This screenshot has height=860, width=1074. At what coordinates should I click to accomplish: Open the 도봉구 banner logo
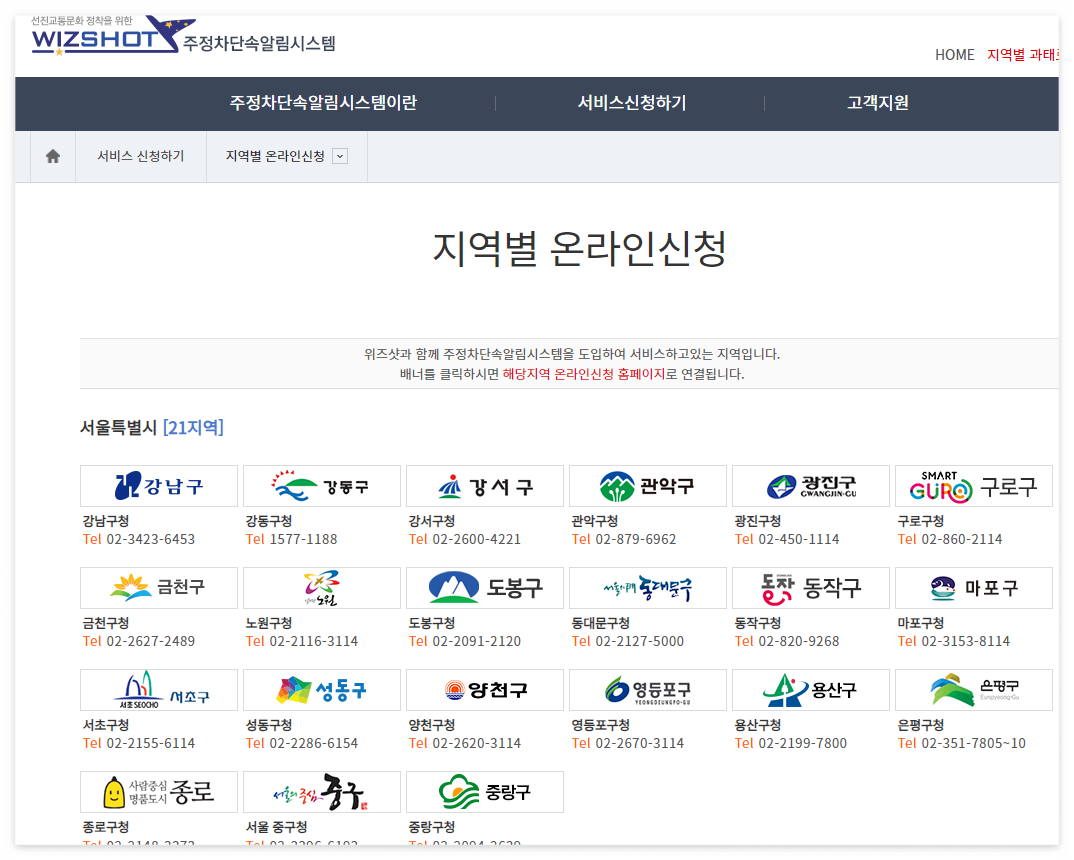tap(485, 587)
